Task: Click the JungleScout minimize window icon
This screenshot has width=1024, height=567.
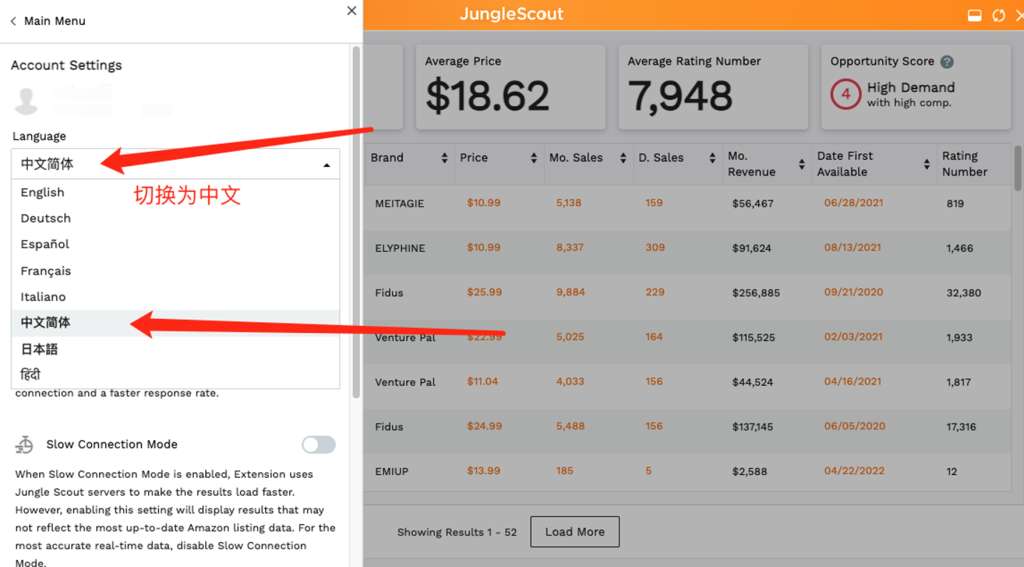Action: point(974,16)
